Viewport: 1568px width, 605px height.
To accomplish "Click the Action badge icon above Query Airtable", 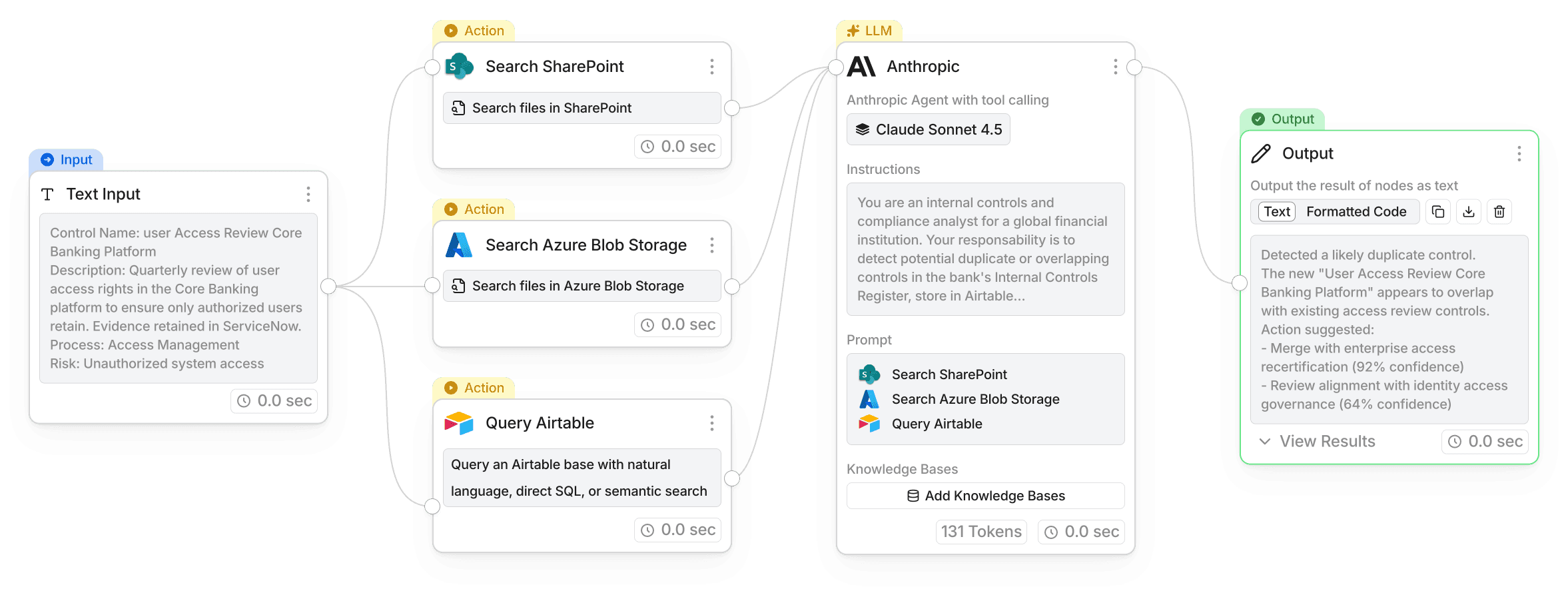I will tap(451, 388).
